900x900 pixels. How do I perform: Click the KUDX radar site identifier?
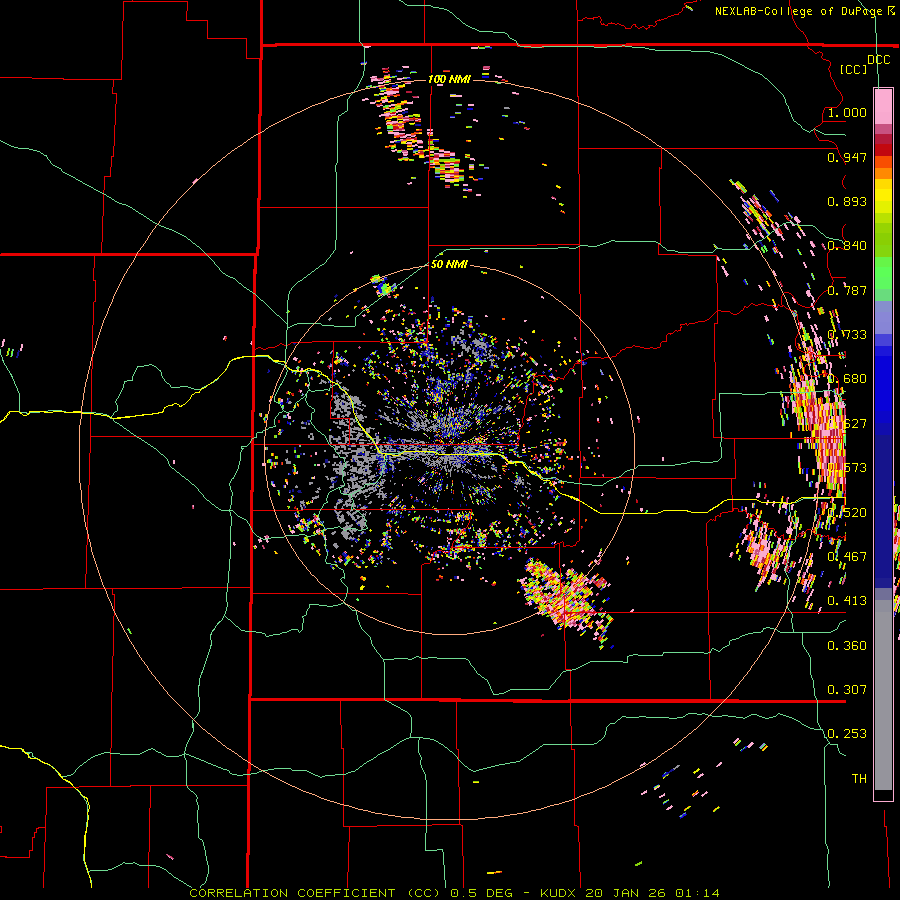tap(559, 893)
